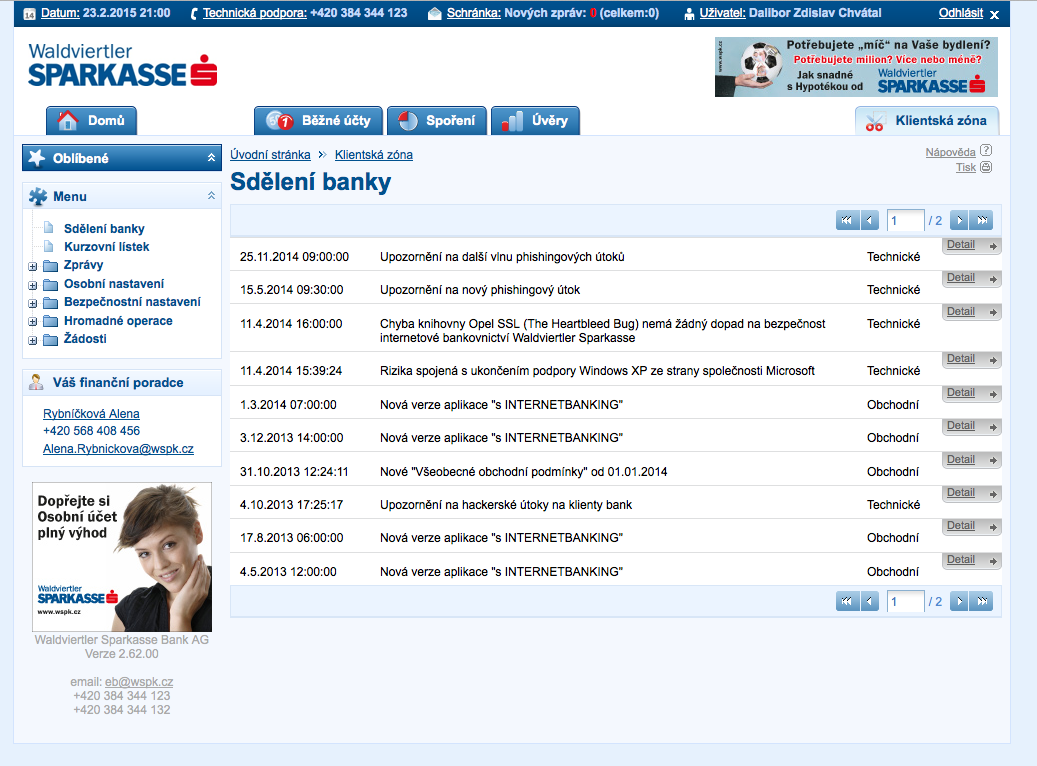The width and height of the screenshot is (1037, 766).
Task: Click the financial advisor person icon
Action: click(x=36, y=382)
